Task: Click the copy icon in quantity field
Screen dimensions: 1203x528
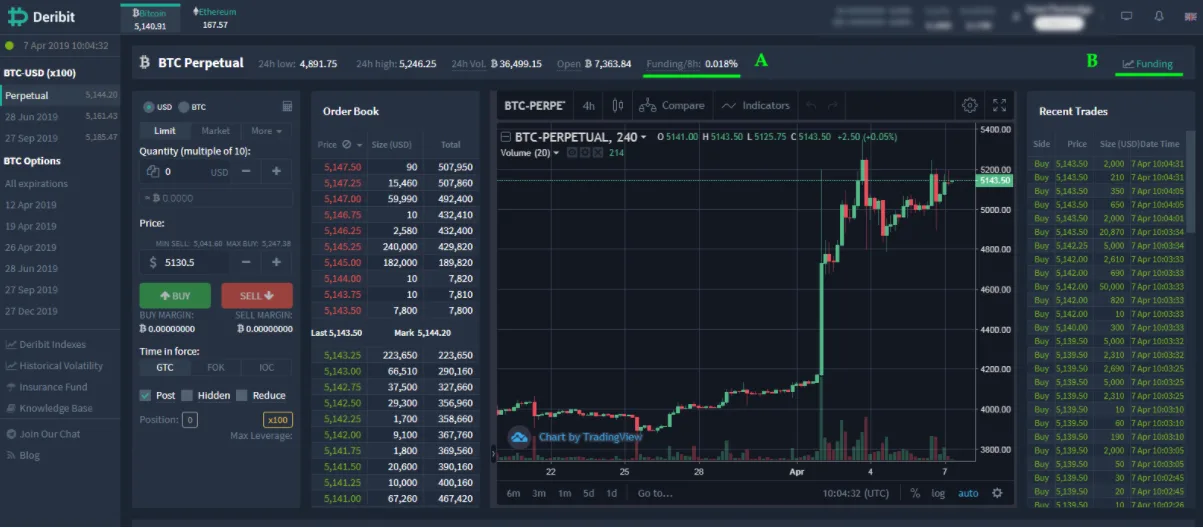Action: coord(153,172)
